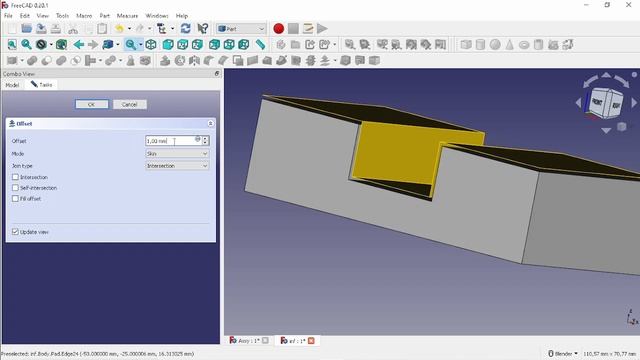Fit all content in the view
640x360 pixels.
coord(12,44)
